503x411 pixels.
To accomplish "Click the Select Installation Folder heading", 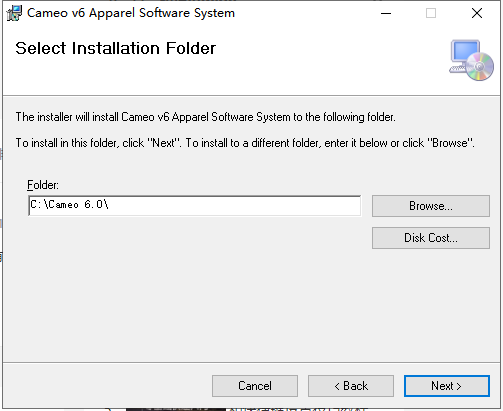I will (x=115, y=48).
